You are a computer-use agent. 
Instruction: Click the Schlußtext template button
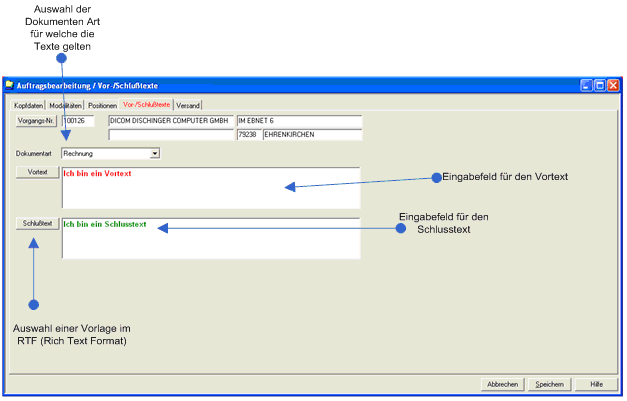(38, 223)
